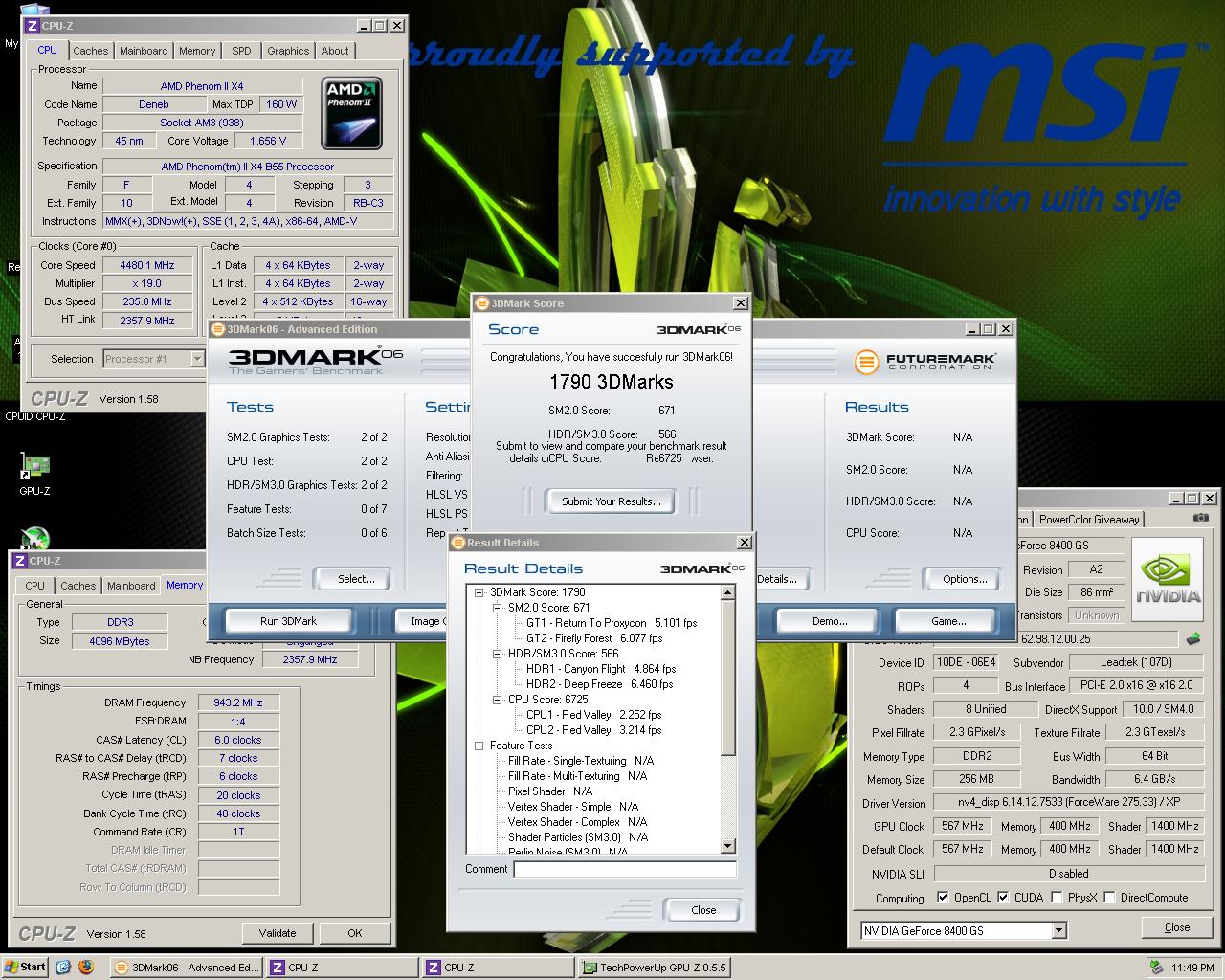Click Close button in Result Details

pyautogui.click(x=703, y=910)
